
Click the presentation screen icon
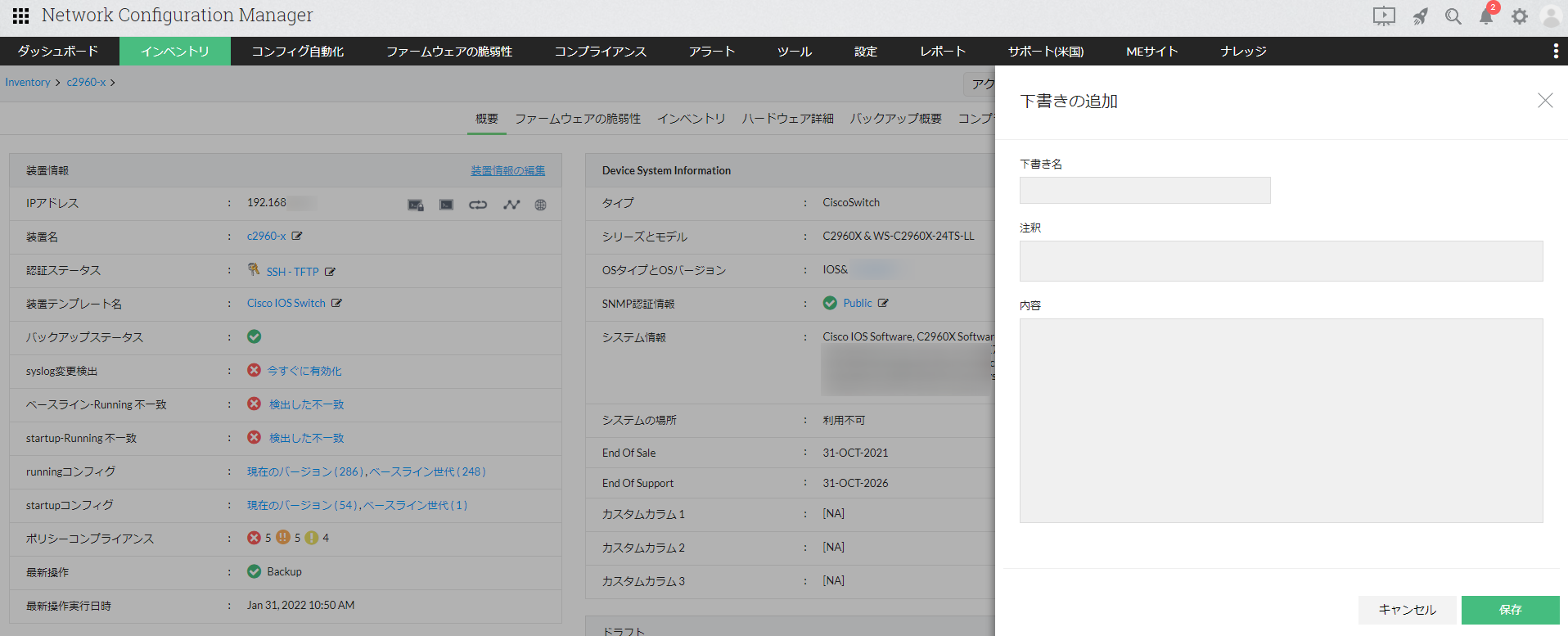[1383, 16]
